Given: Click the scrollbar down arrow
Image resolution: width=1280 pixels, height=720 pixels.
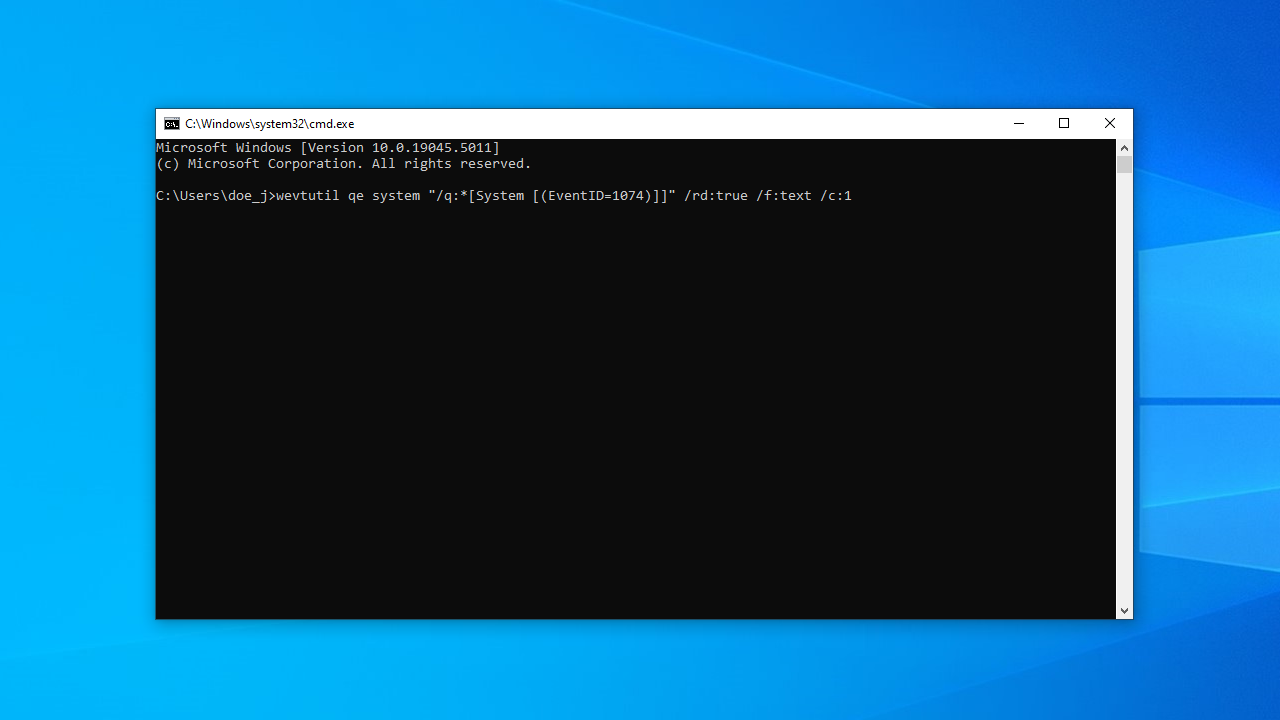Looking at the screenshot, I should coord(1125,610).
